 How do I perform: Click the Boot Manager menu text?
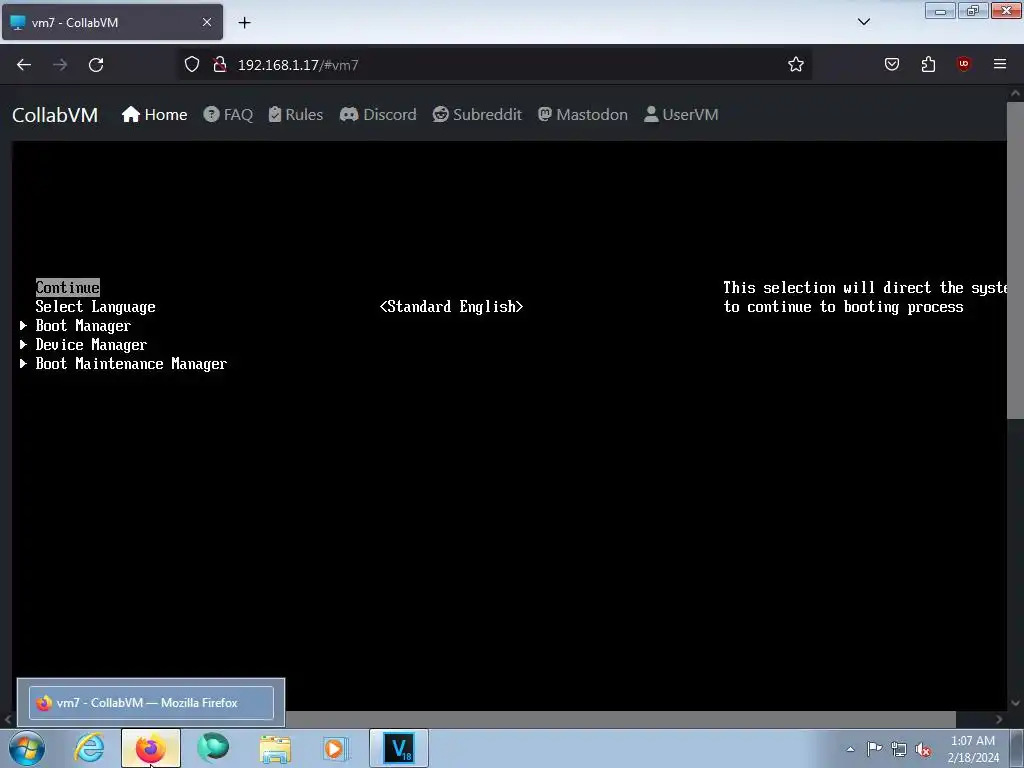pyautogui.click(x=83, y=325)
